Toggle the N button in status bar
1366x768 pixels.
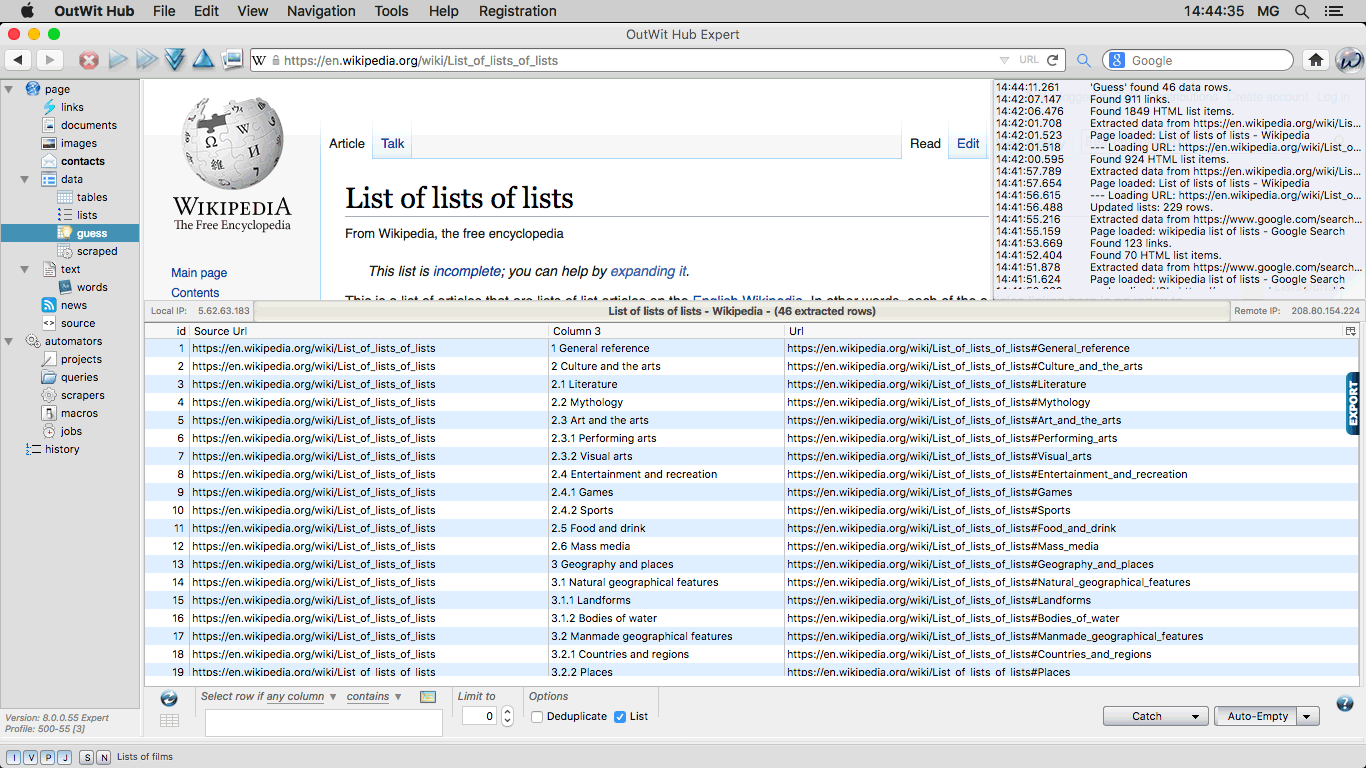click(x=104, y=757)
